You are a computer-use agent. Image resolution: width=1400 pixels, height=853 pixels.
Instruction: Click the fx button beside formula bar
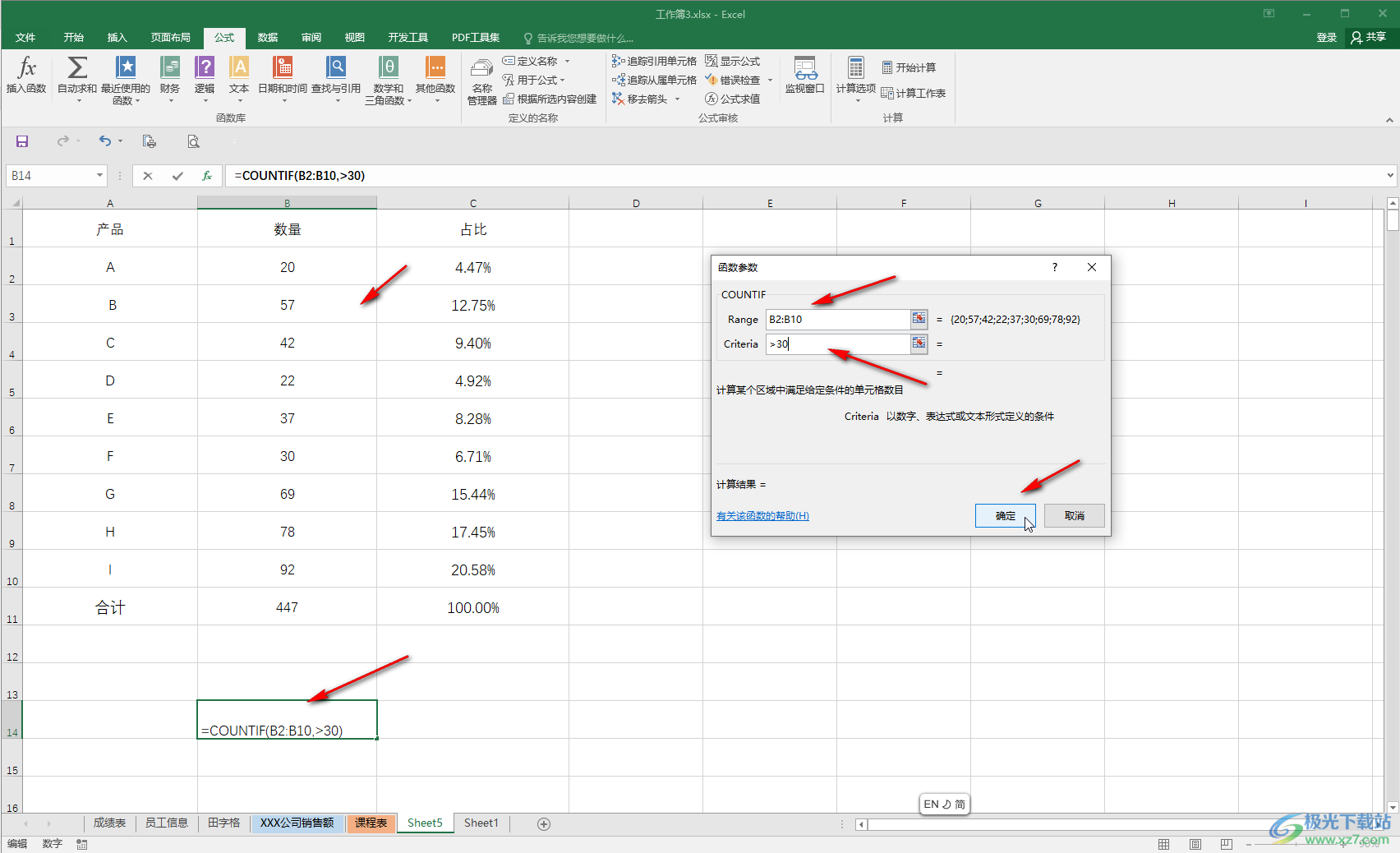(207, 176)
